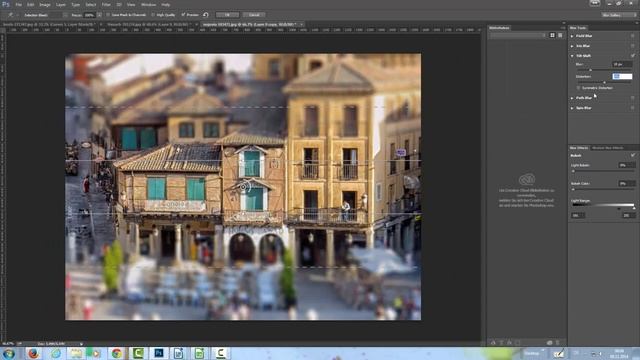Screen dimensions: 640x360
Task: Click the Creative Cloud icon in Libraries panel
Action: (x=527, y=179)
